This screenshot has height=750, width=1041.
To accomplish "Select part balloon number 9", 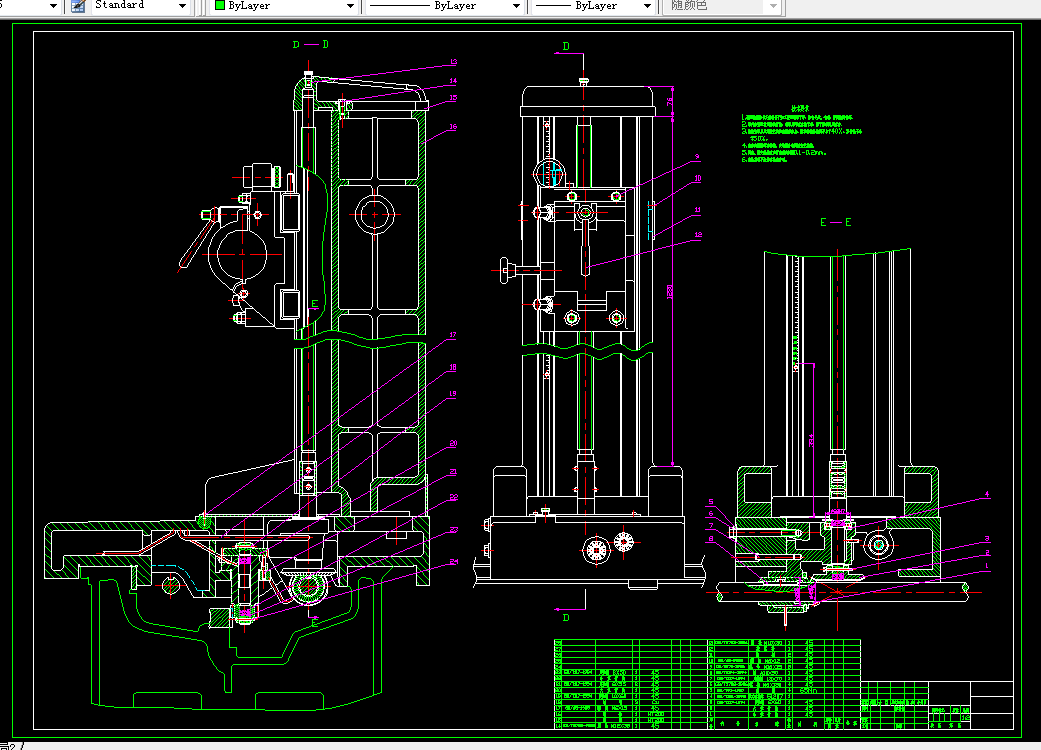I will click(697, 157).
